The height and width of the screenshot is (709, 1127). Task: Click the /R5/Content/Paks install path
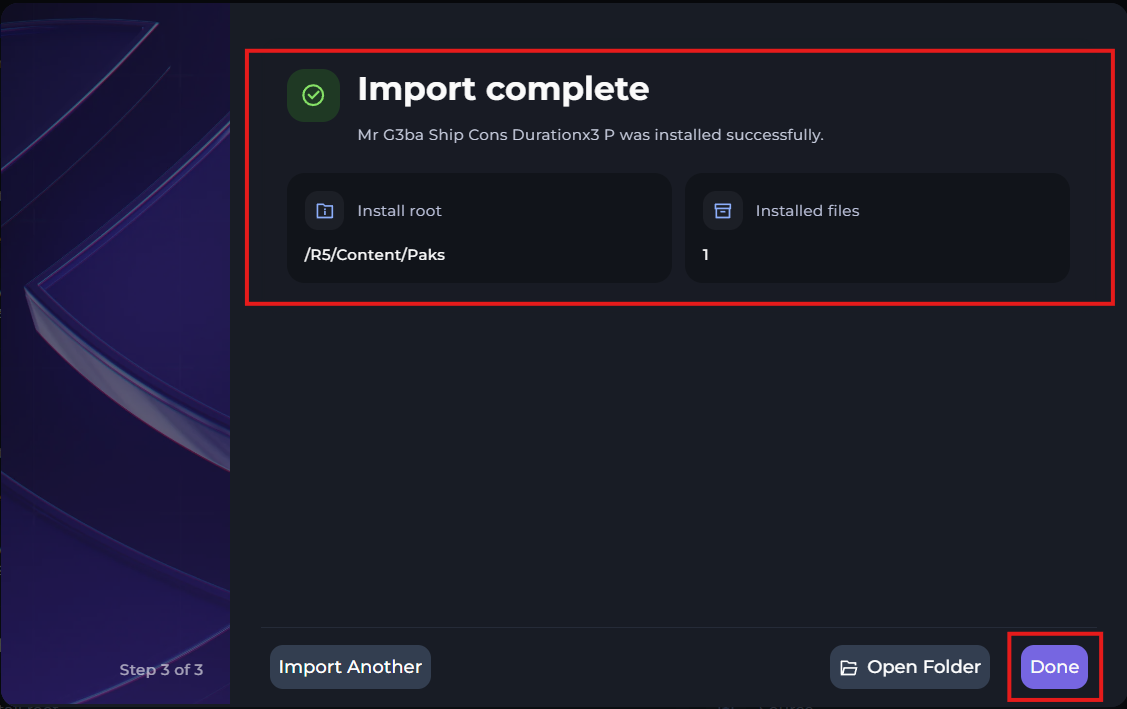coord(375,255)
